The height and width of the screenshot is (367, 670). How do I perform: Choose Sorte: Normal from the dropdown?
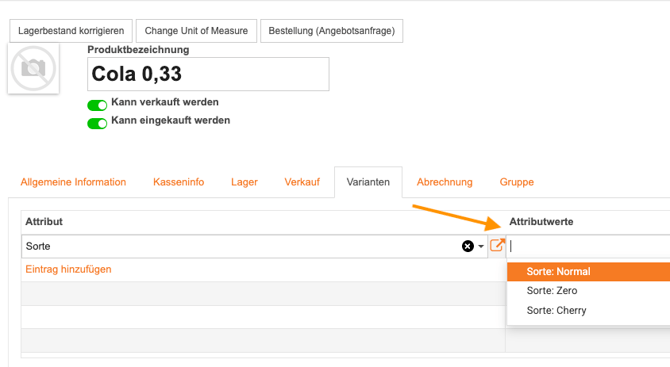[588, 272]
